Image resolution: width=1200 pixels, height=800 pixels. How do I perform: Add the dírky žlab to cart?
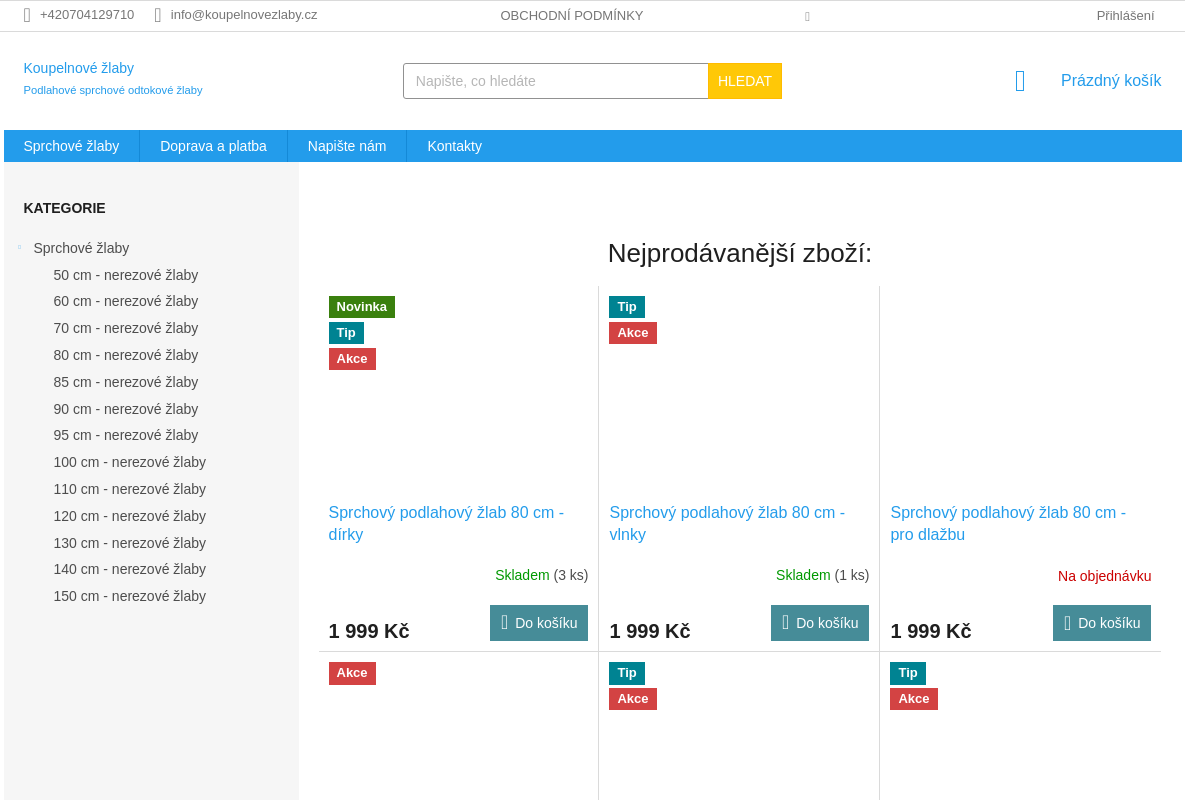click(x=539, y=623)
